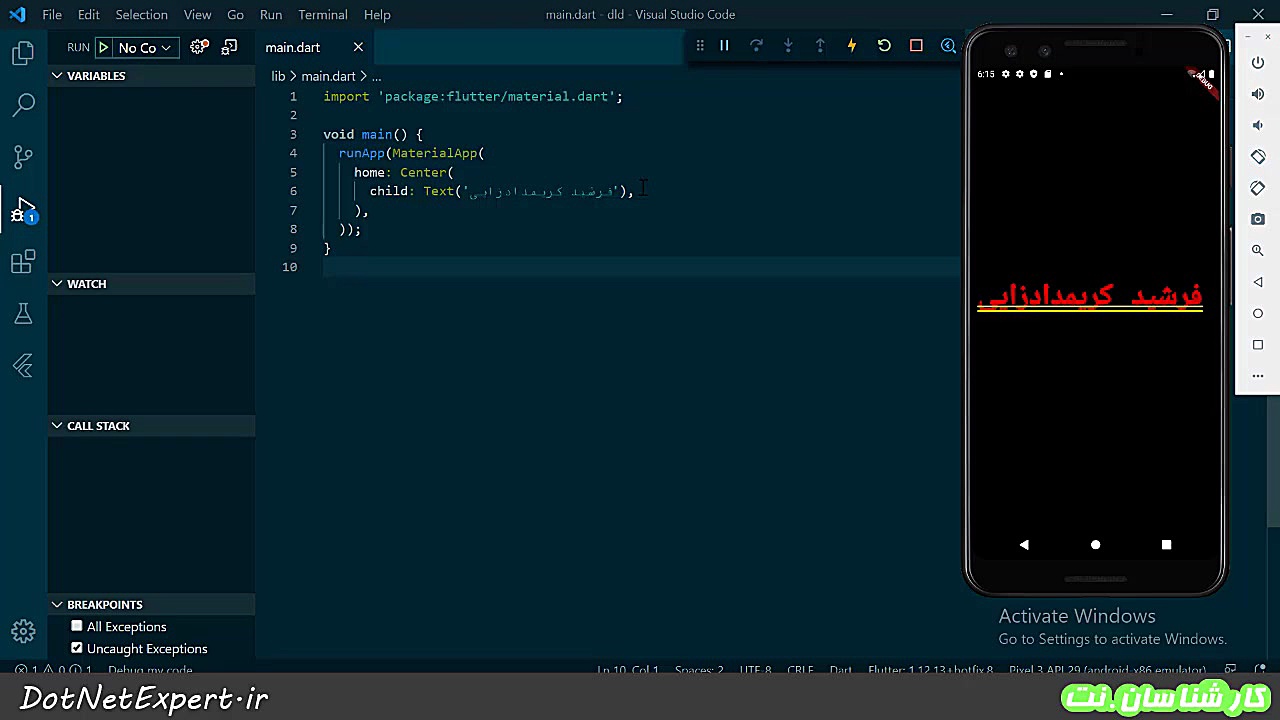The width and height of the screenshot is (1280, 720).
Task: Open the Source Control view
Action: click(23, 157)
